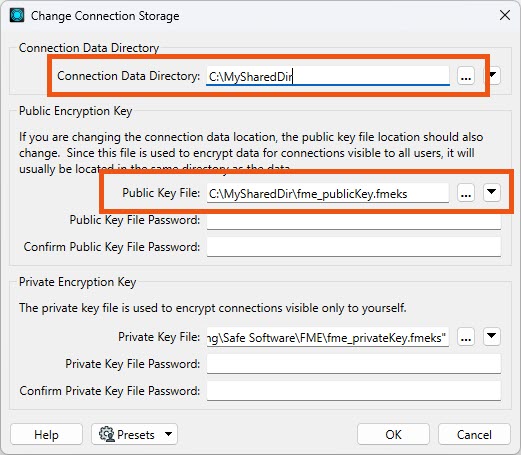Select the Private Key File Password field

click(354, 364)
